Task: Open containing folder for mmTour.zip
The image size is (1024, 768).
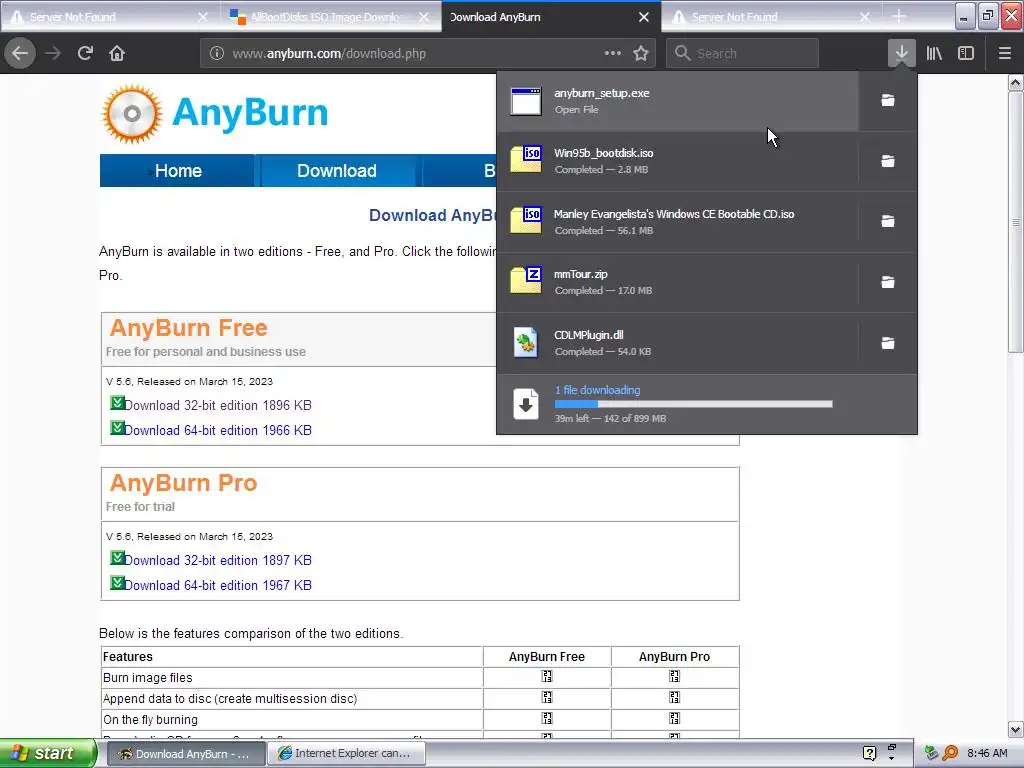Action: (x=888, y=282)
